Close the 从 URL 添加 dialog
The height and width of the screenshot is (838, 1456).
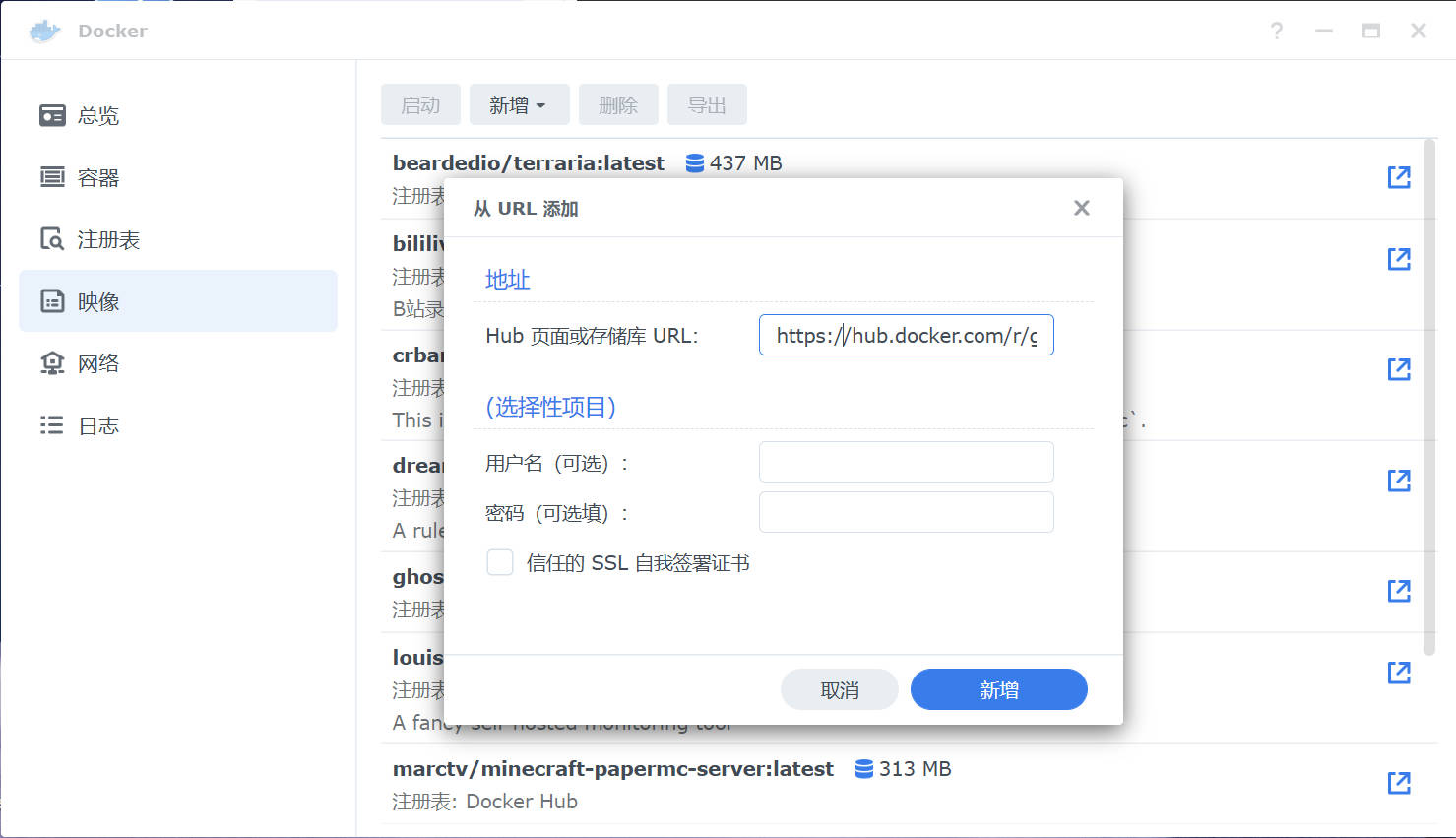point(1082,208)
